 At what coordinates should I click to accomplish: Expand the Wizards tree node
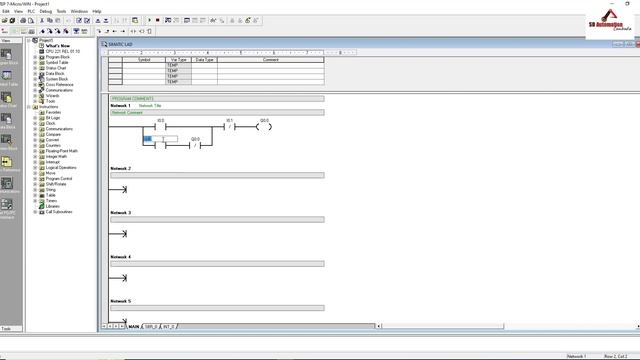tap(35, 96)
